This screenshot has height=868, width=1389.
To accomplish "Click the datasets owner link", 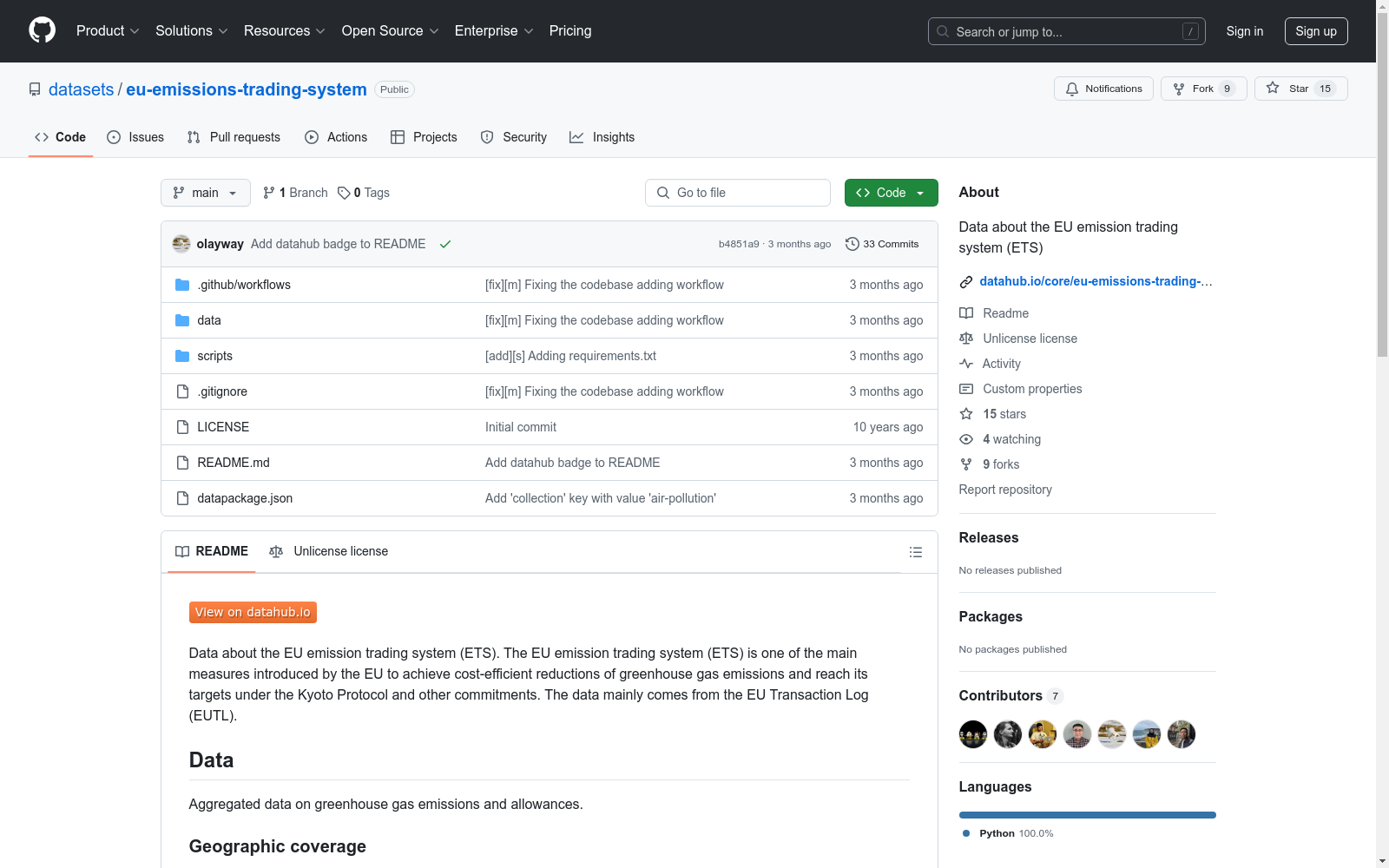I will point(82,89).
